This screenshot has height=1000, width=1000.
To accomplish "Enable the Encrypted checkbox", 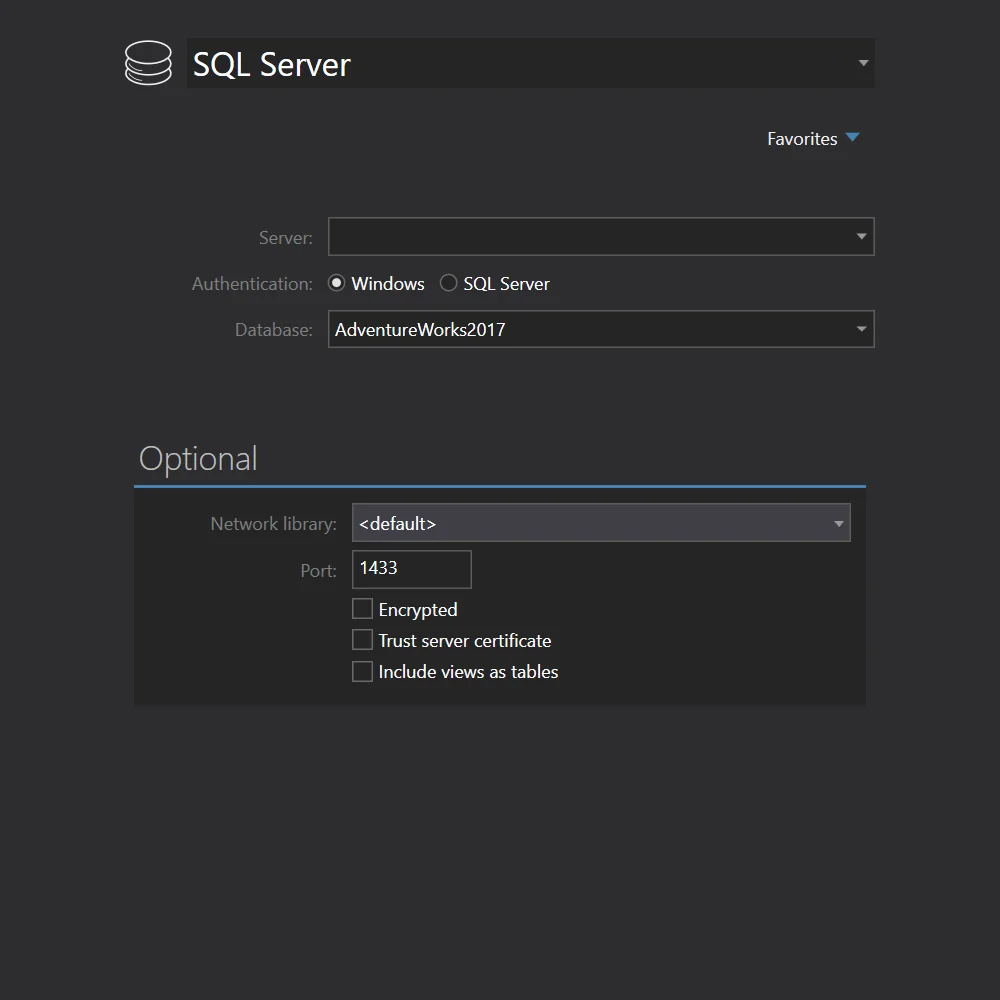I will pos(362,608).
